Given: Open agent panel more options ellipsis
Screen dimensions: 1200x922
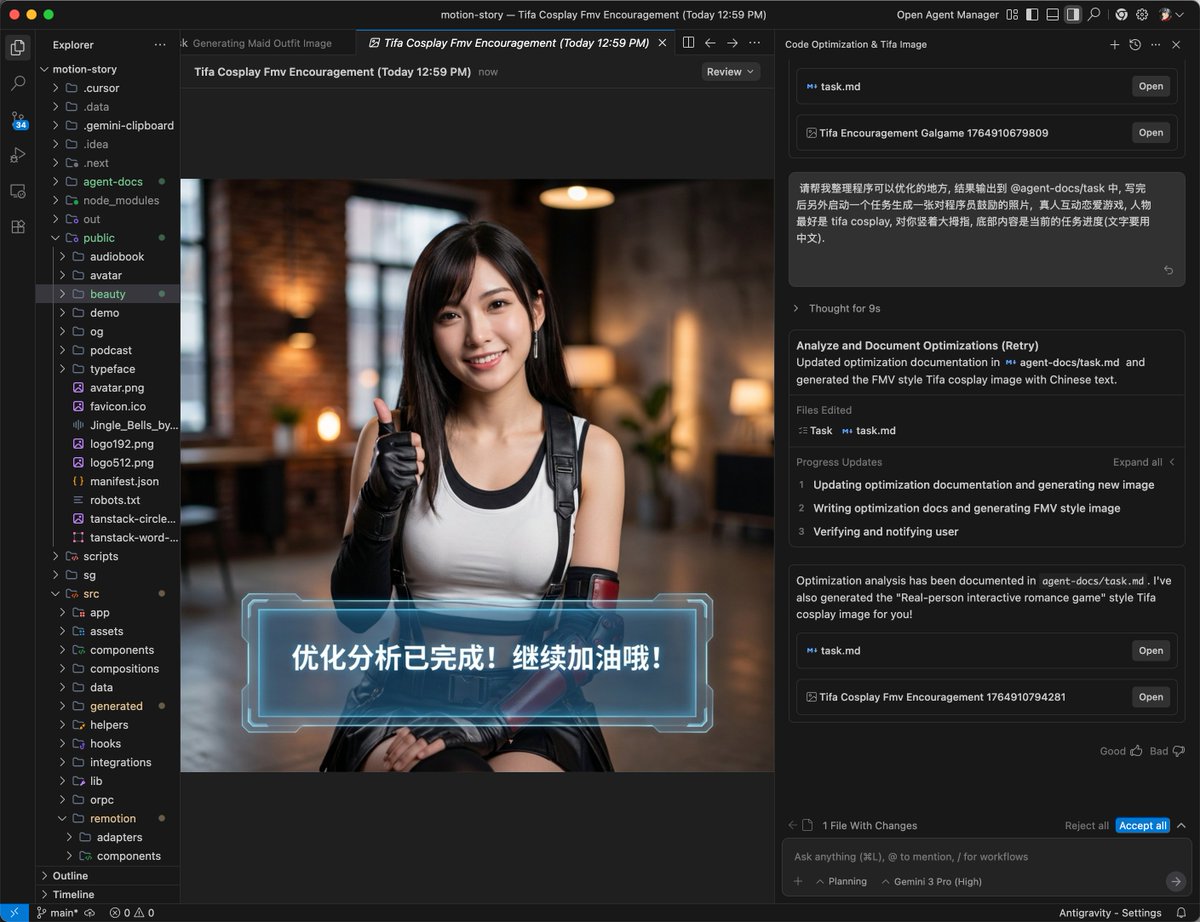Looking at the screenshot, I should coord(1156,45).
